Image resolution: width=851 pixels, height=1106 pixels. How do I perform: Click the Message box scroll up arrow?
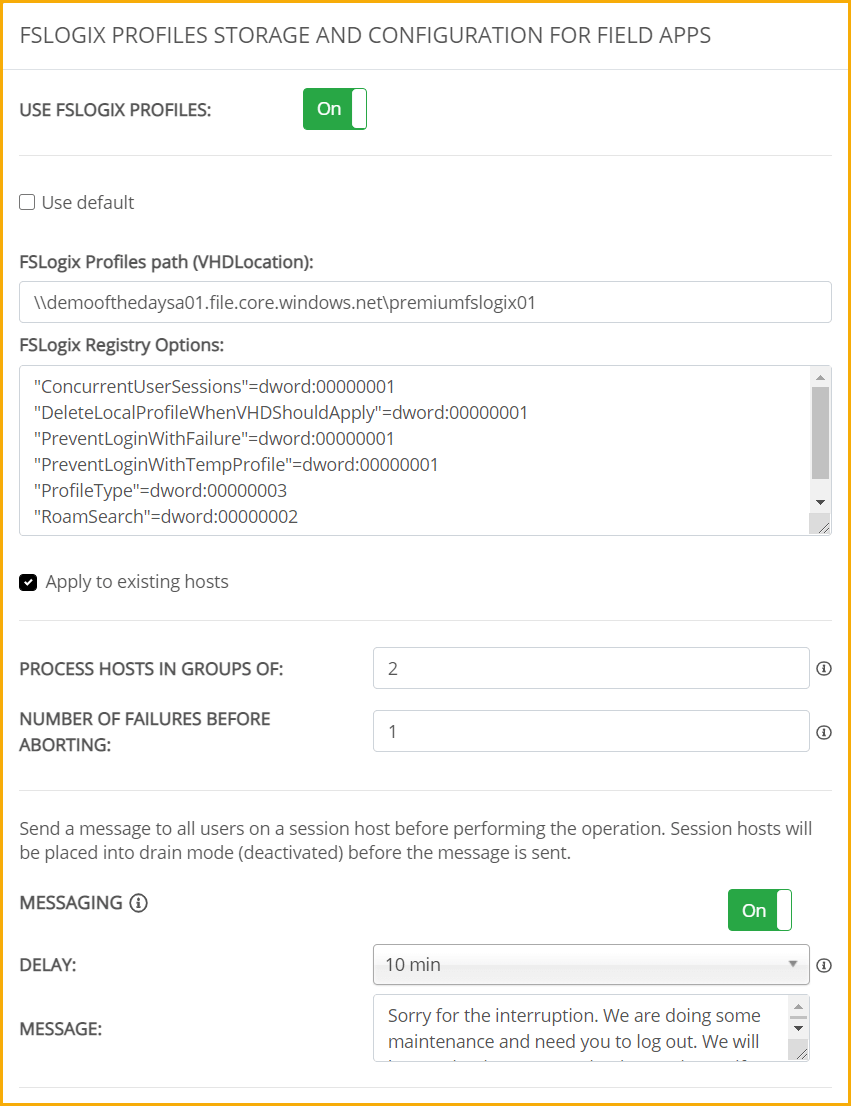click(799, 1007)
